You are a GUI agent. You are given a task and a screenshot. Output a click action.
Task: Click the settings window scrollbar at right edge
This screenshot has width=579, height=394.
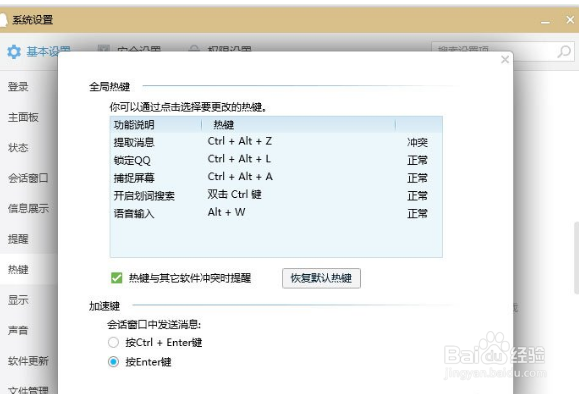click(x=576, y=257)
